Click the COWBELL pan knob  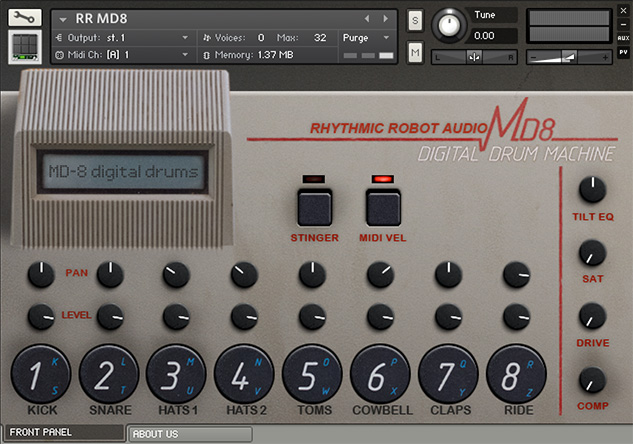click(380, 274)
